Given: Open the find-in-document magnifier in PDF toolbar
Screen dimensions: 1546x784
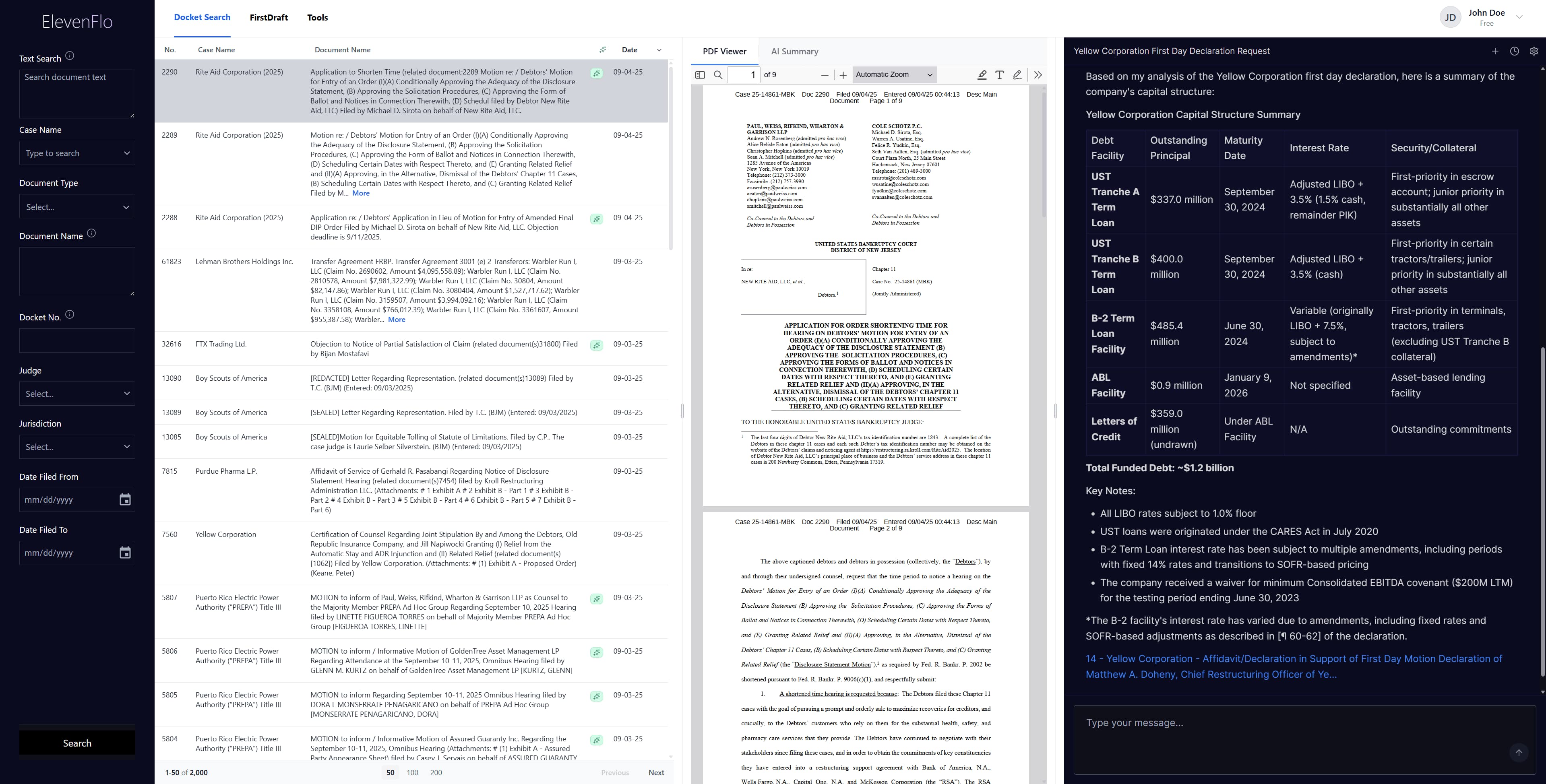Looking at the screenshot, I should click(x=718, y=75).
